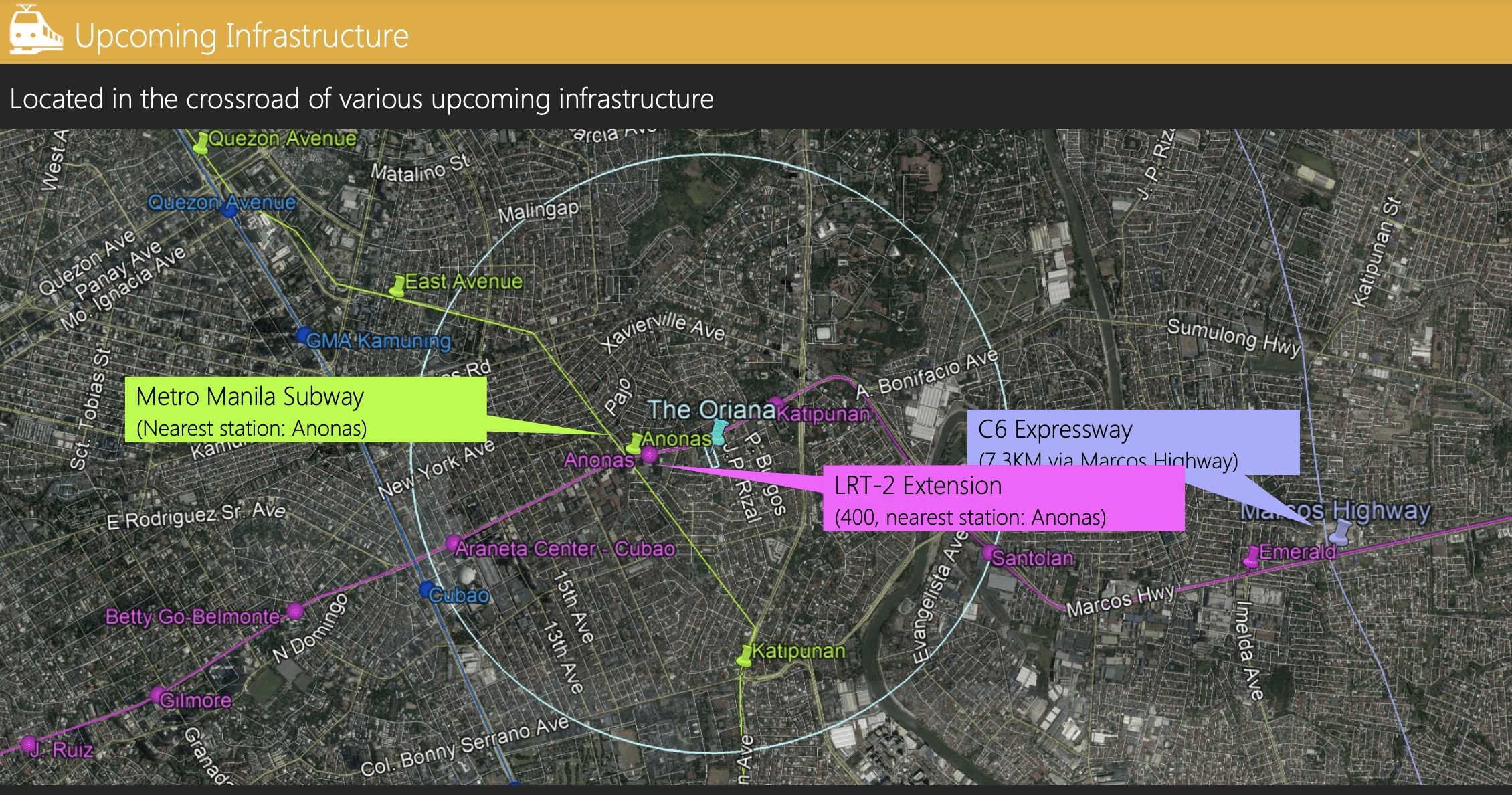Select Araneta Center-Cubao station marker
This screenshot has height=795, width=1512.
click(454, 542)
